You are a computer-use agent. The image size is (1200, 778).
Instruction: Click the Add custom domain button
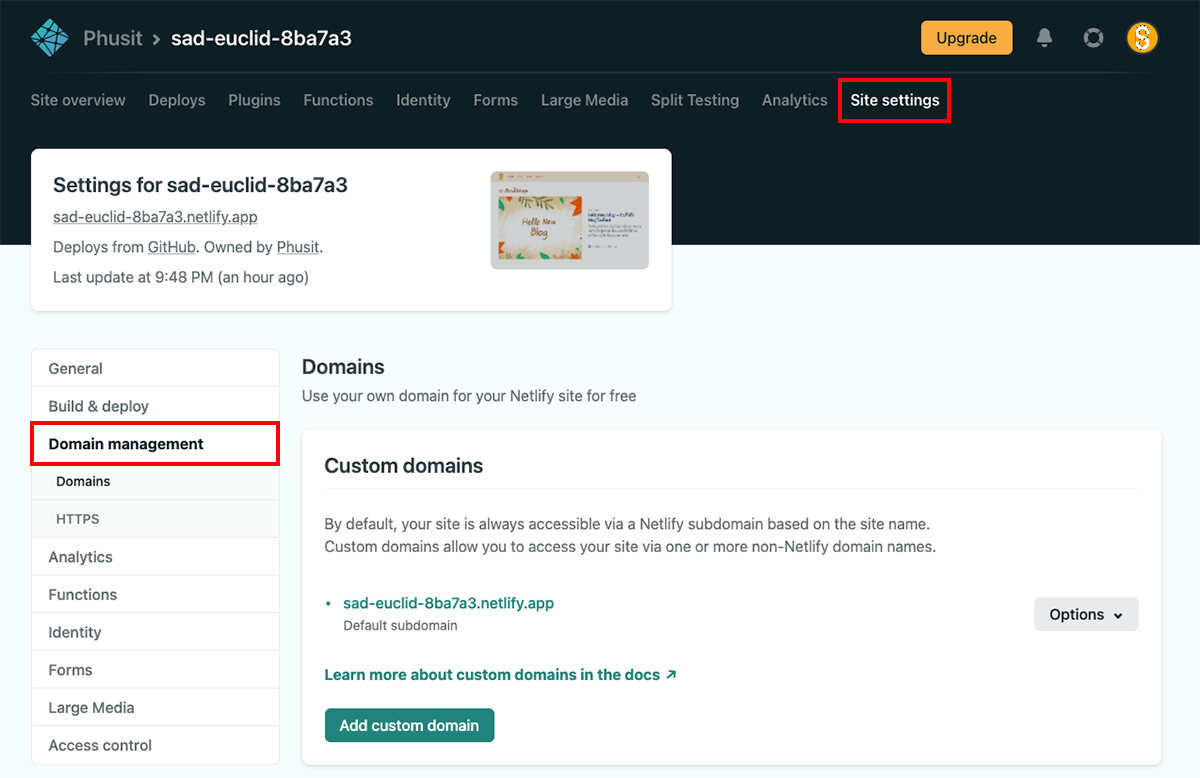(409, 725)
